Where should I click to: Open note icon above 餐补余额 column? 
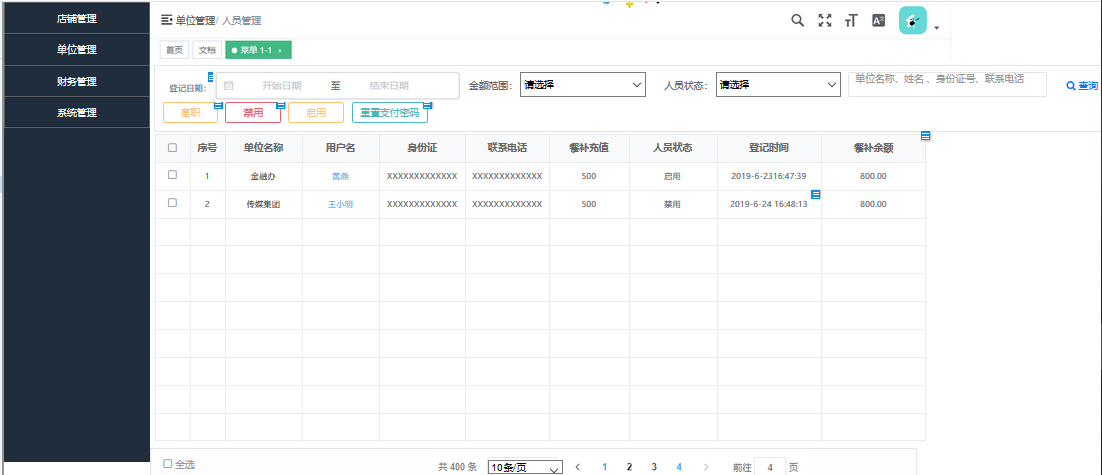926,135
